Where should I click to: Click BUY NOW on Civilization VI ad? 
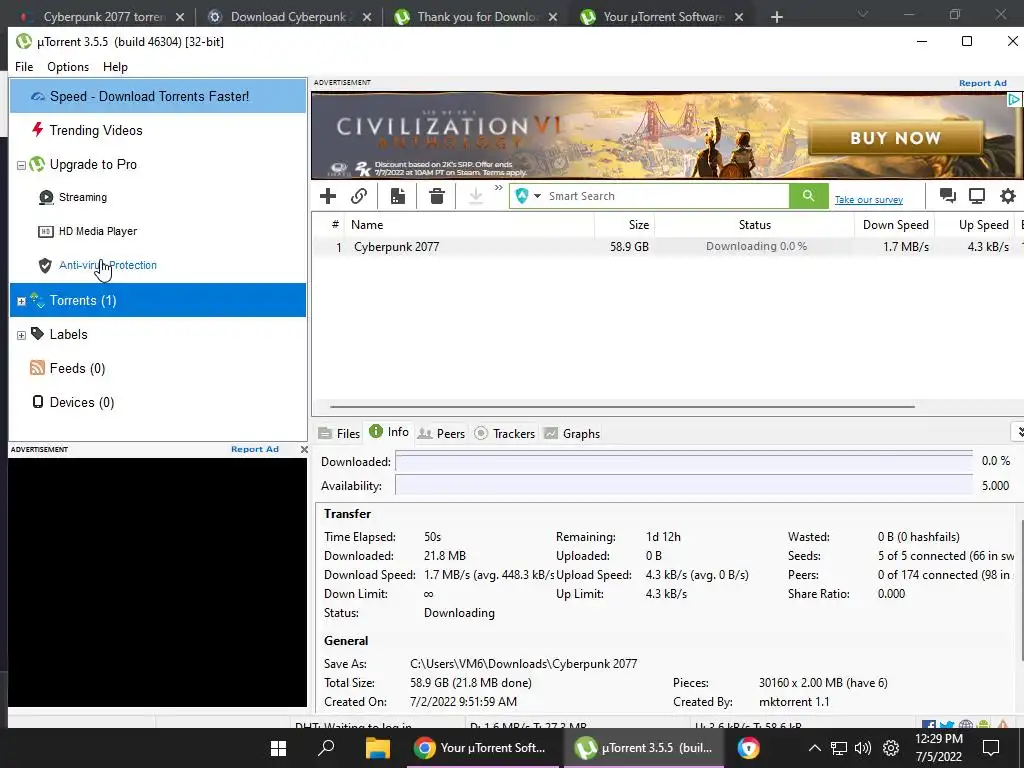pyautogui.click(x=895, y=138)
